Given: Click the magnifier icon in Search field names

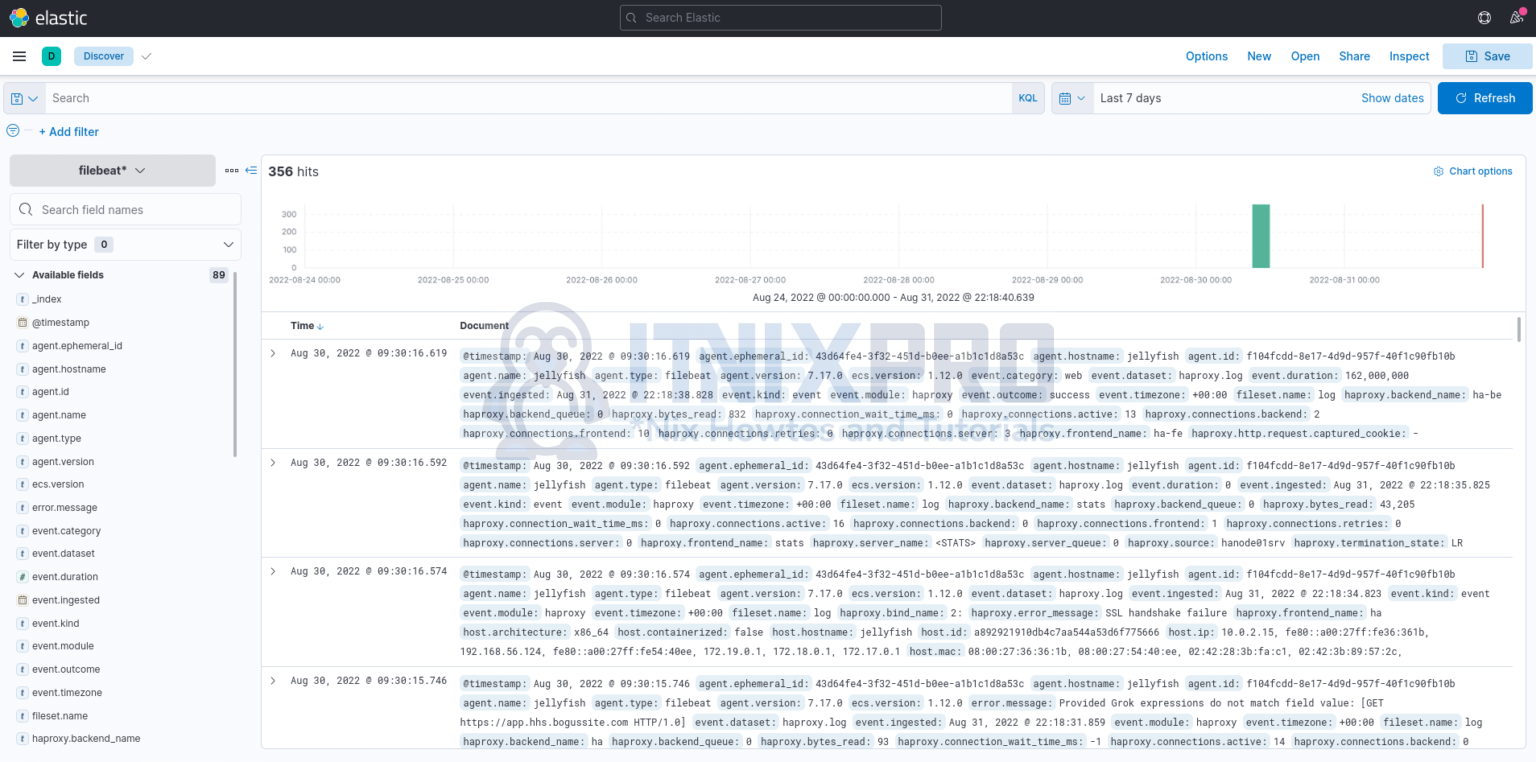Looking at the screenshot, I should pyautogui.click(x=25, y=209).
